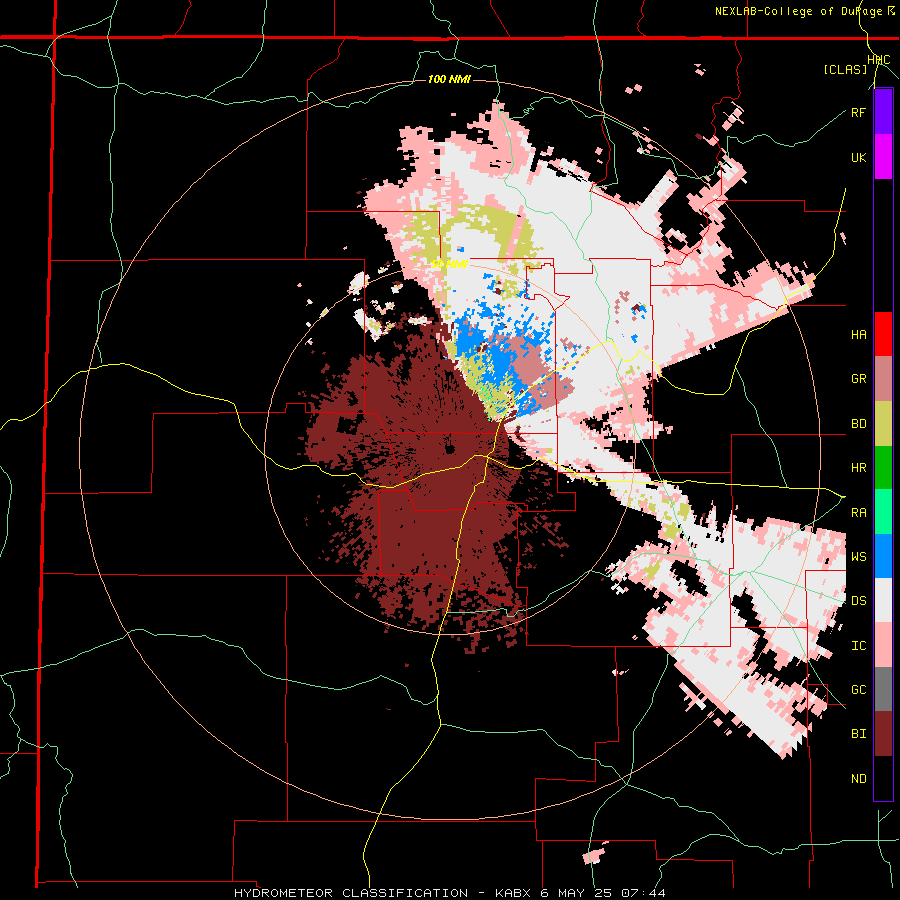
Task: Click the mint green RA legend block
Action: pos(883,512)
